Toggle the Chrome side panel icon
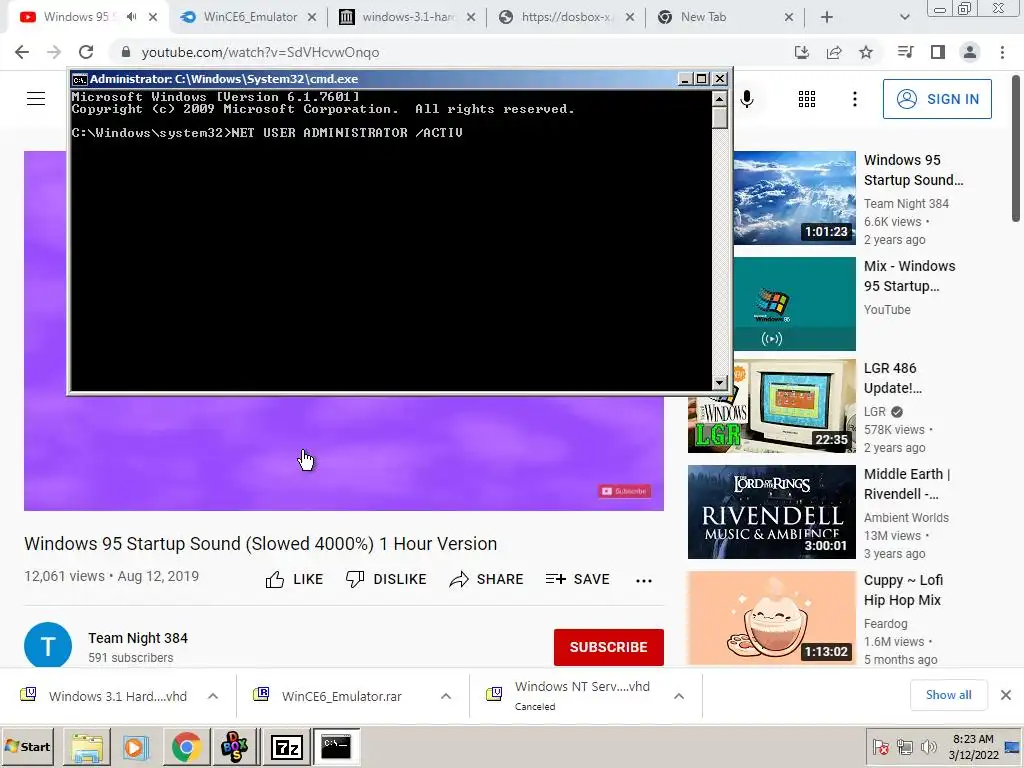Image resolution: width=1024 pixels, height=768 pixels. 938,52
